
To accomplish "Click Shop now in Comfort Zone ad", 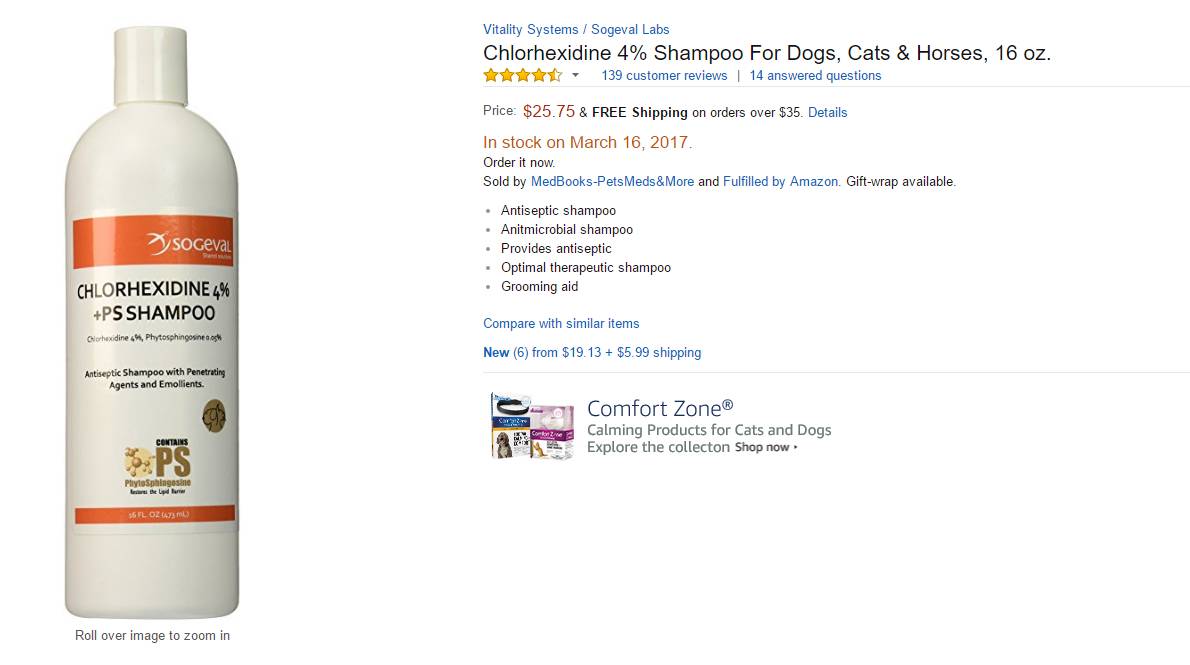I will [x=765, y=448].
